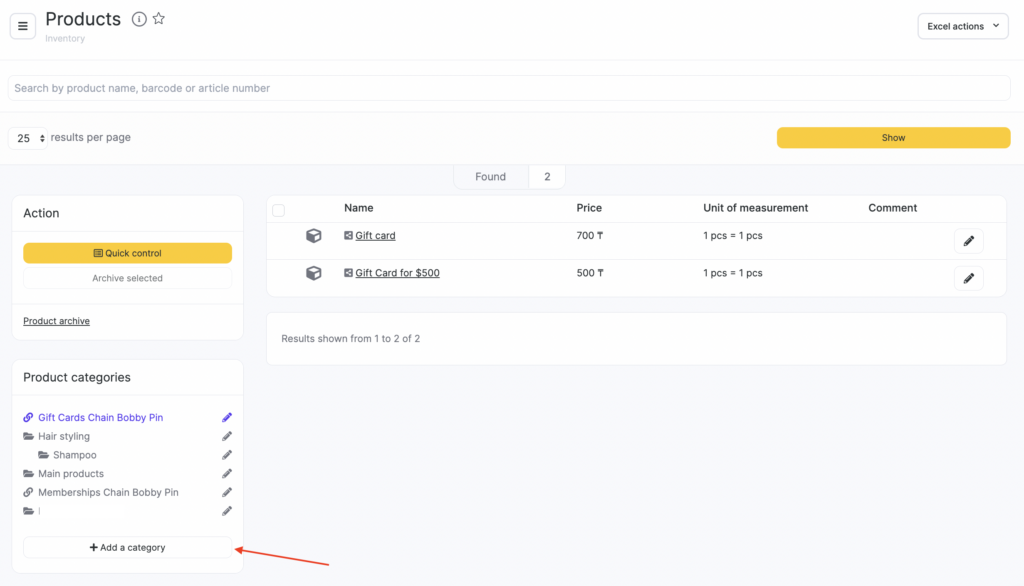Viewport: 1024px width, 586px height.
Task: Edit Gift Card for $500 via pencil icon
Action: point(968,278)
